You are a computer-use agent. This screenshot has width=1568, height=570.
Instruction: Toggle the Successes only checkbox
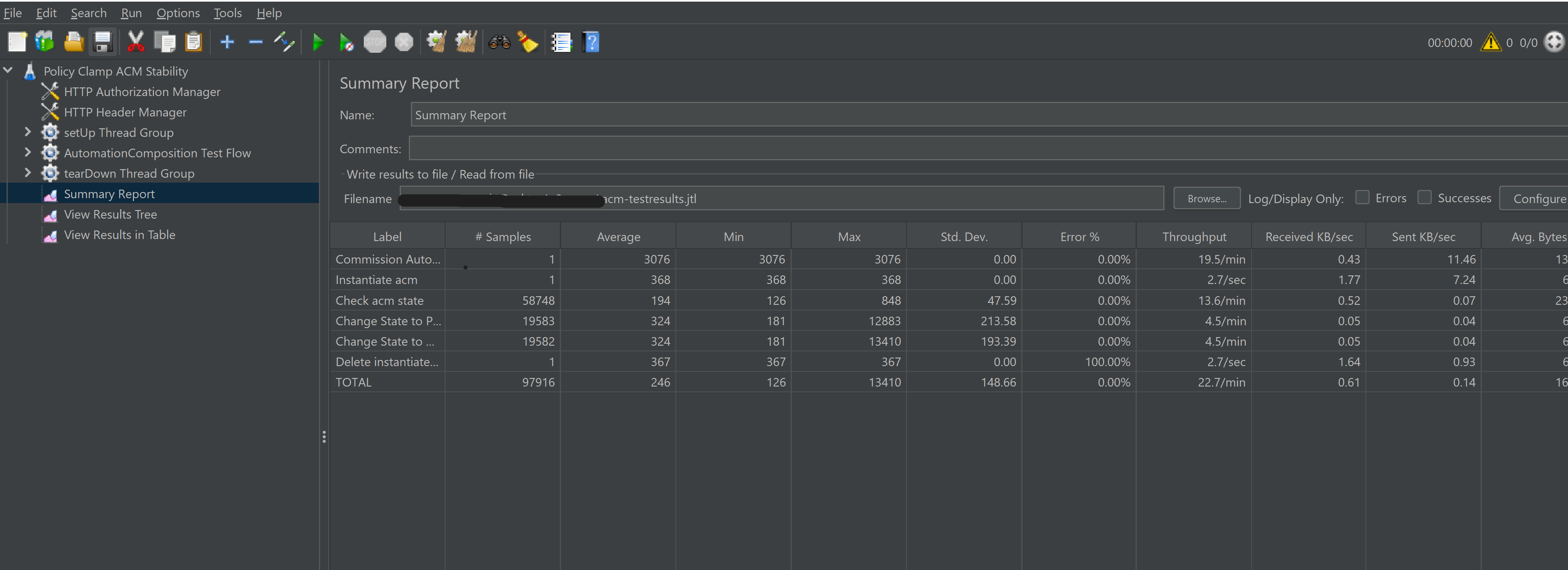1424,197
